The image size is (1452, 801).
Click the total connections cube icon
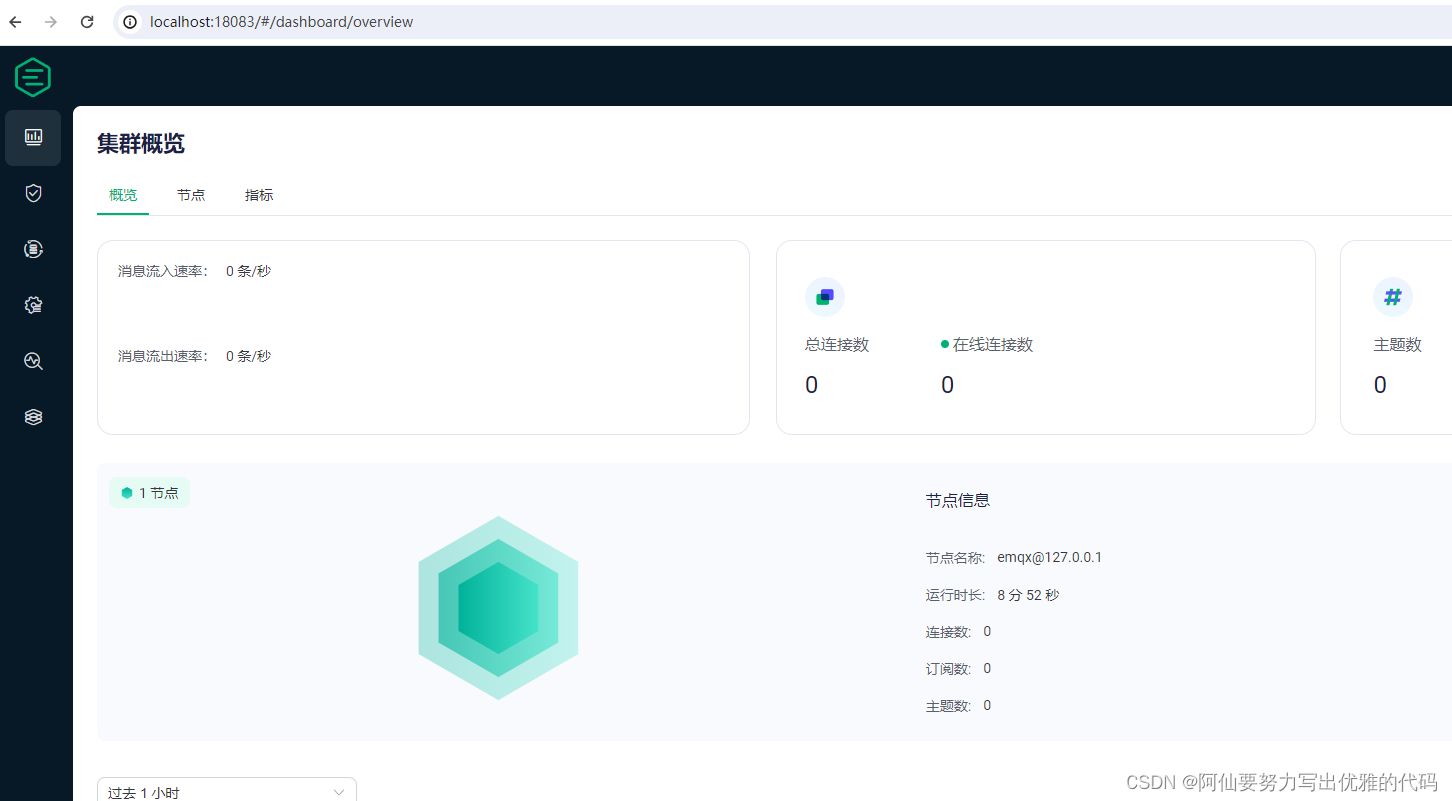(x=824, y=296)
